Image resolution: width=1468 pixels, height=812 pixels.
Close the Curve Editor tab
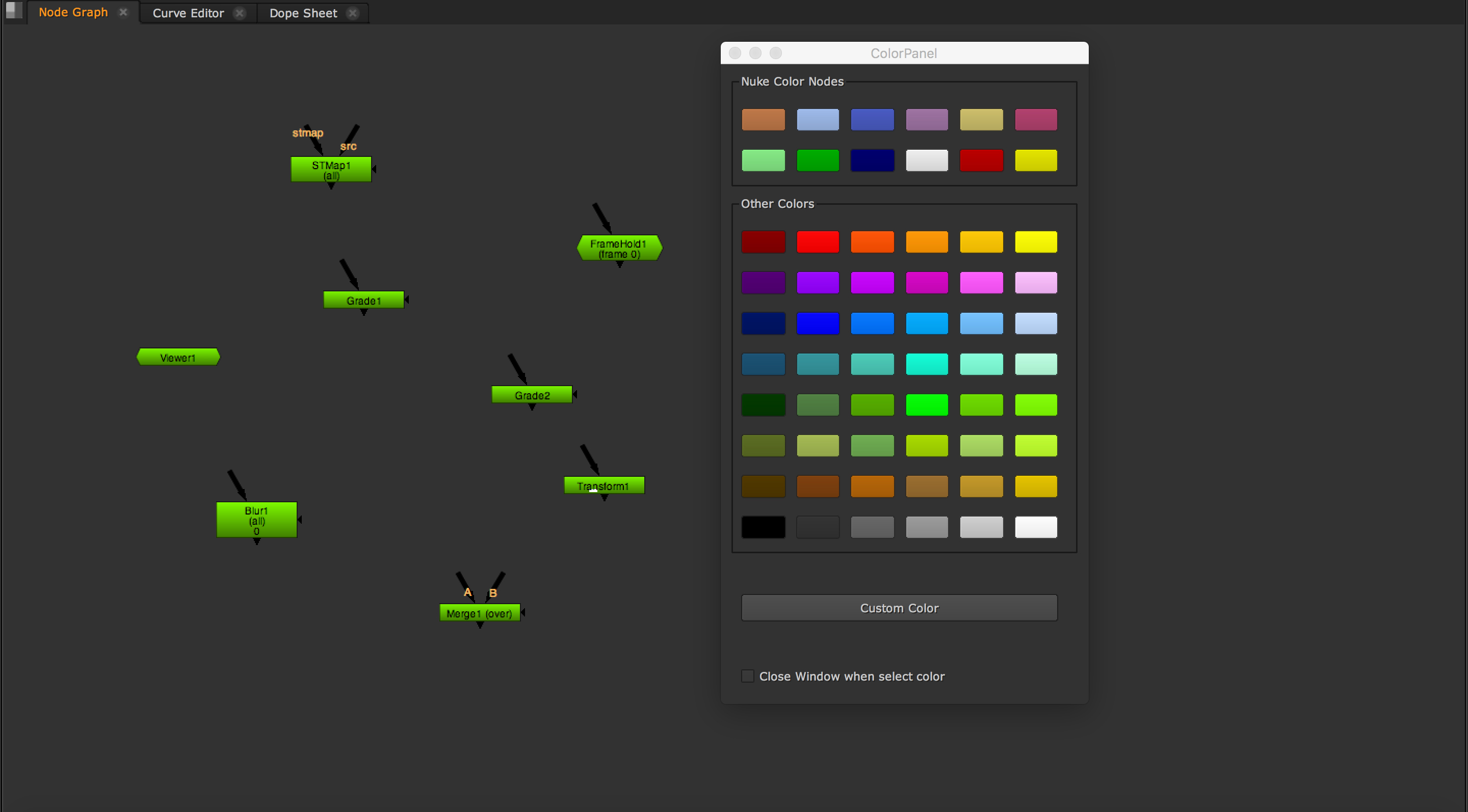[x=240, y=13]
